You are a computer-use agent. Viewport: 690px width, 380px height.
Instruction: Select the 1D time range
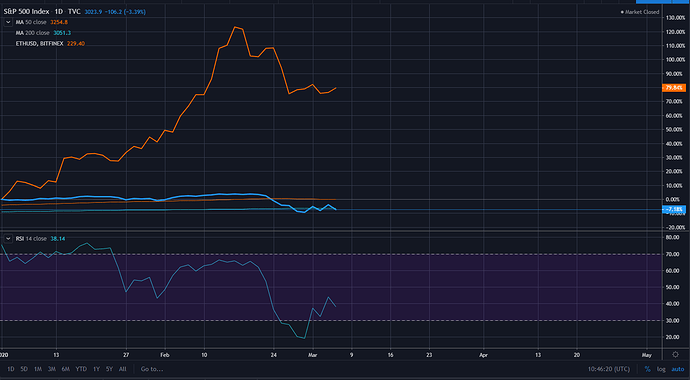coord(11,369)
